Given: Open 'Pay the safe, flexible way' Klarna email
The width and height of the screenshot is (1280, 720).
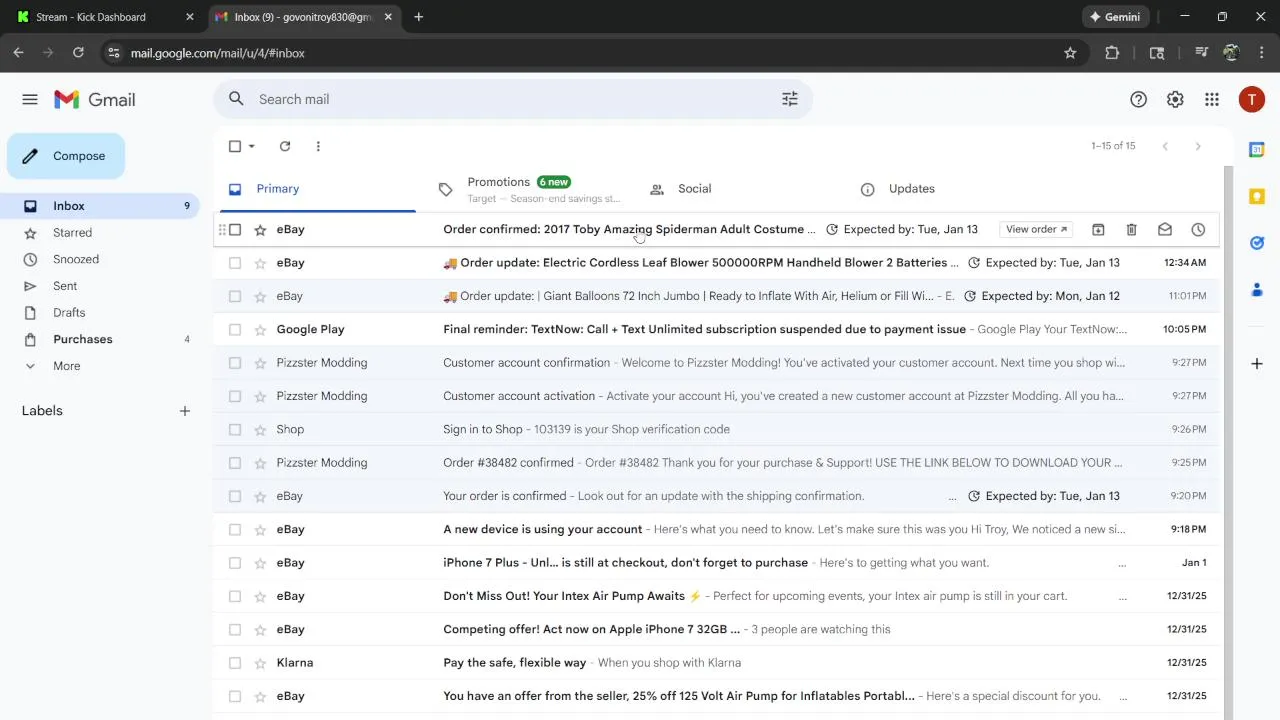Looking at the screenshot, I should click(x=716, y=663).
